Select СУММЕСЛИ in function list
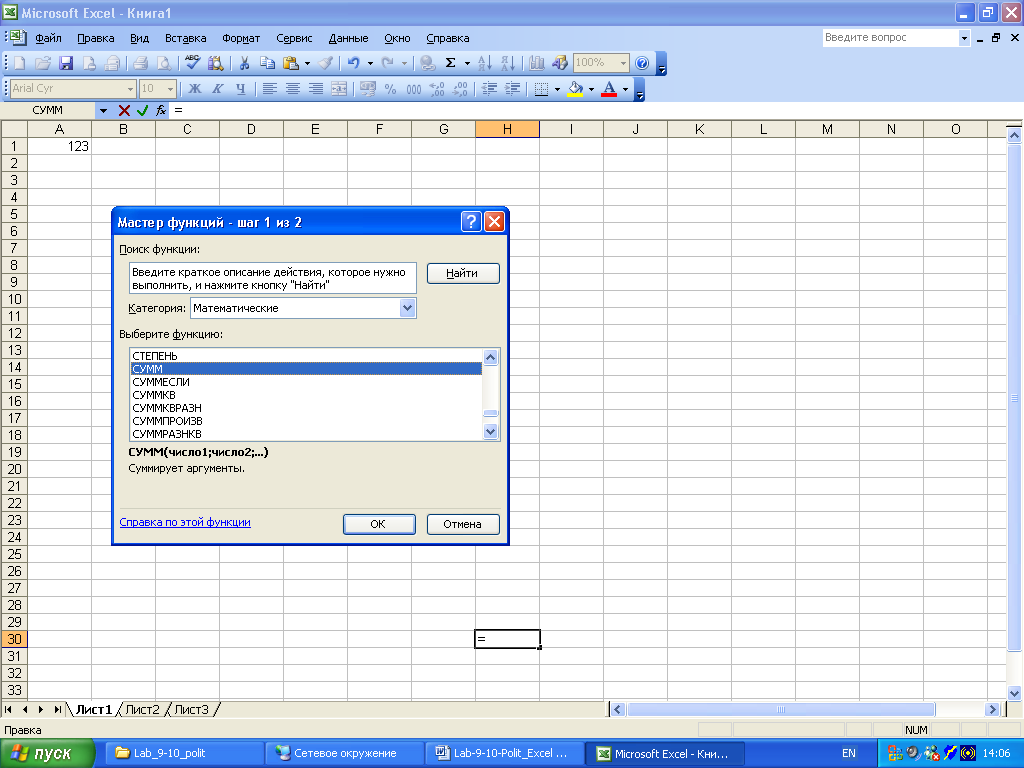This screenshot has height=768, width=1024. click(306, 382)
